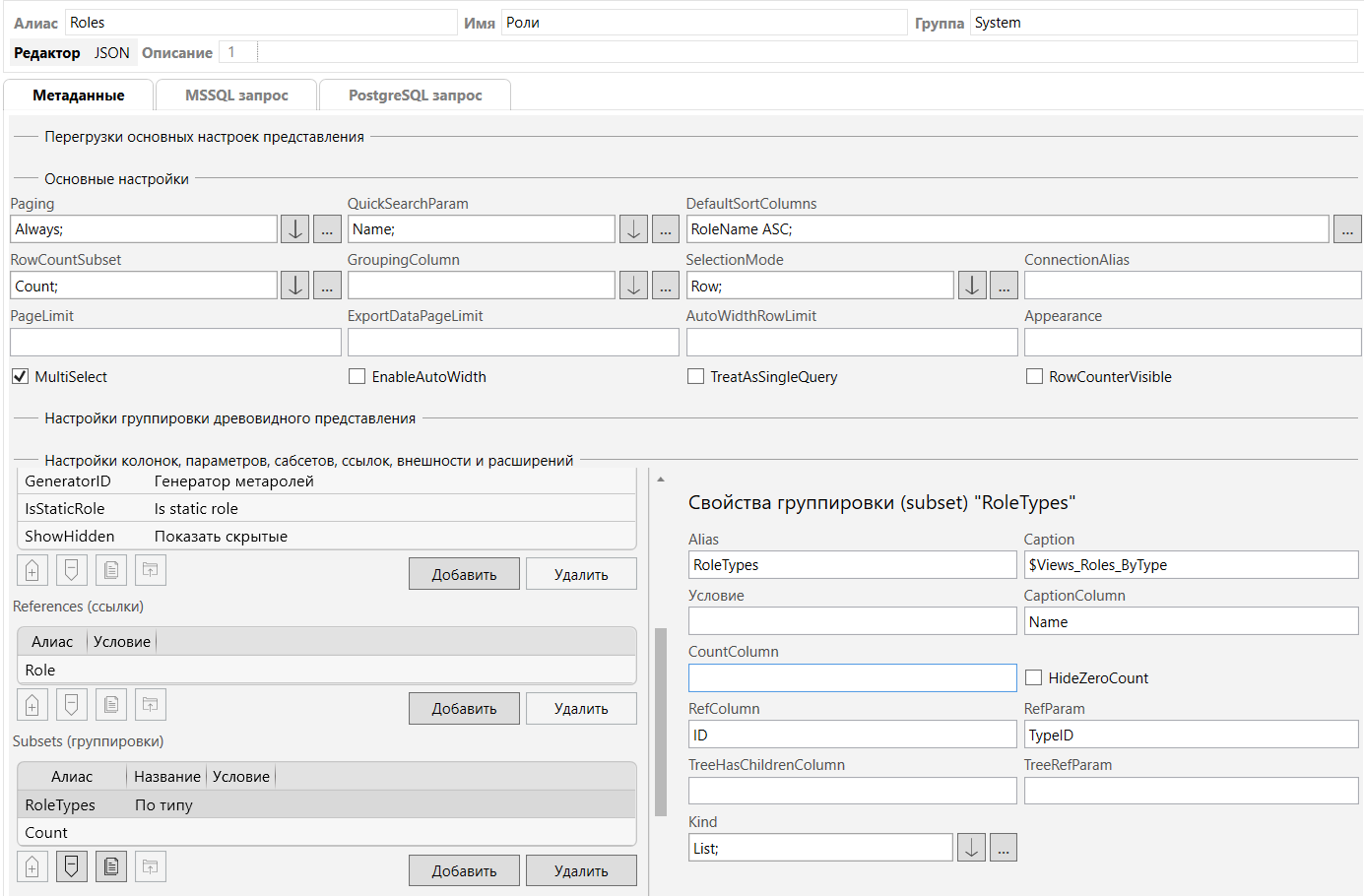The image size is (1364, 896).
Task: Open the Kind dropdown arrow
Action: [x=971, y=848]
